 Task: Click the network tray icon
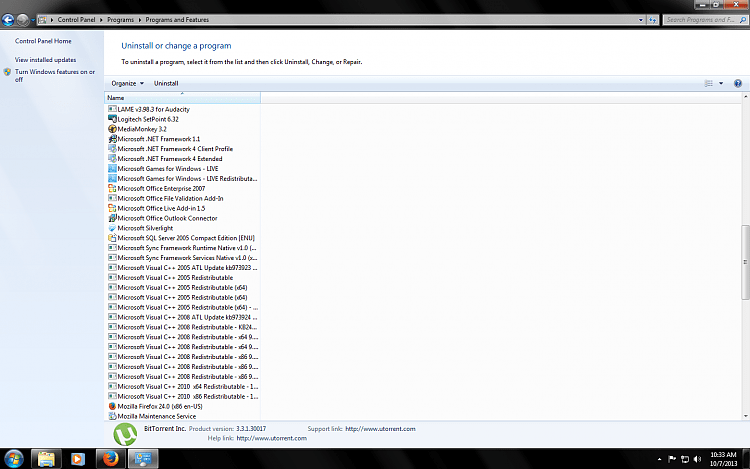[x=685, y=459]
